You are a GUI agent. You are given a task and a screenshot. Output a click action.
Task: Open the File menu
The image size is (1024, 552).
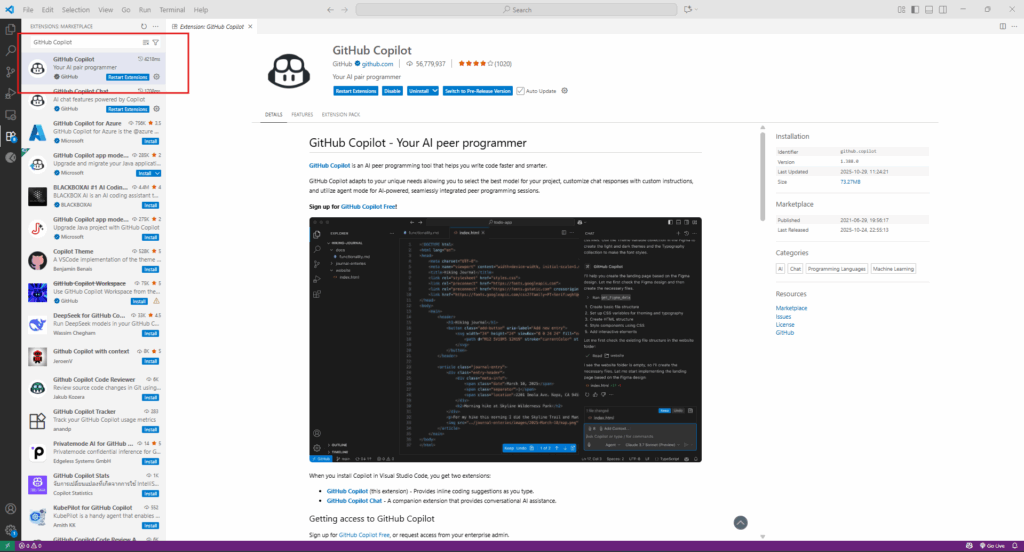(x=28, y=10)
